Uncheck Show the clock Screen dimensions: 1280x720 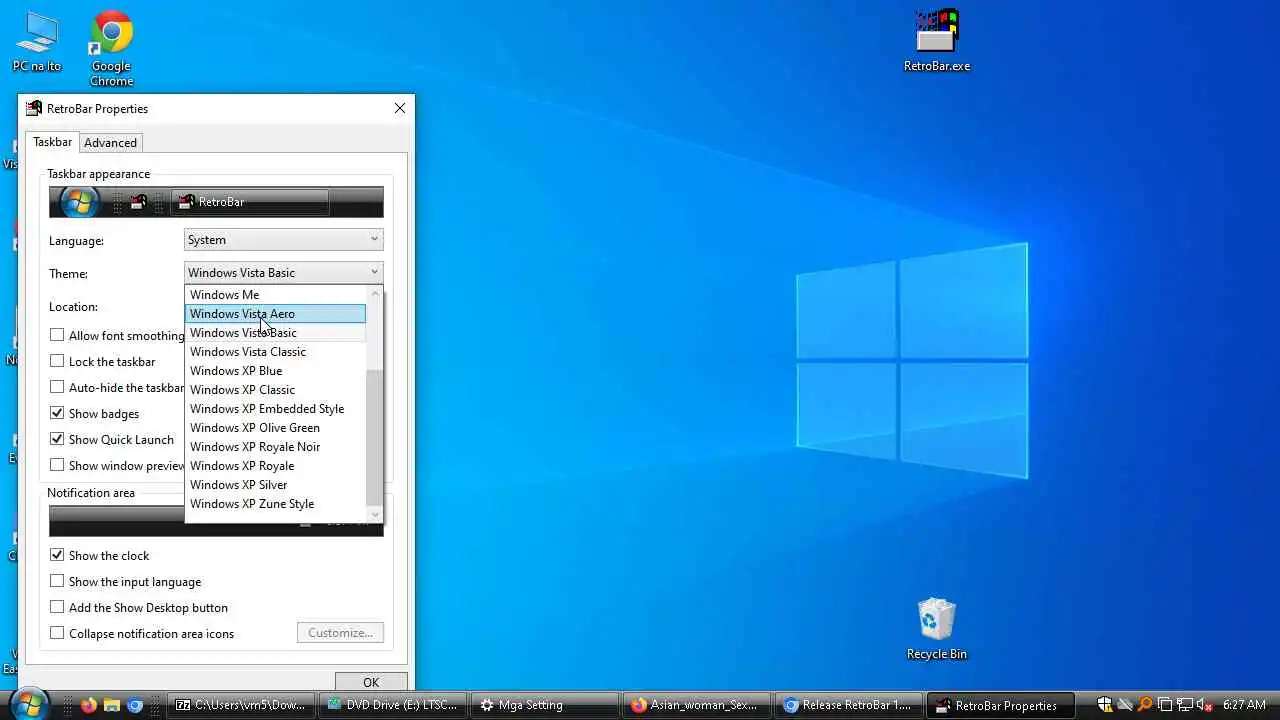coord(57,555)
